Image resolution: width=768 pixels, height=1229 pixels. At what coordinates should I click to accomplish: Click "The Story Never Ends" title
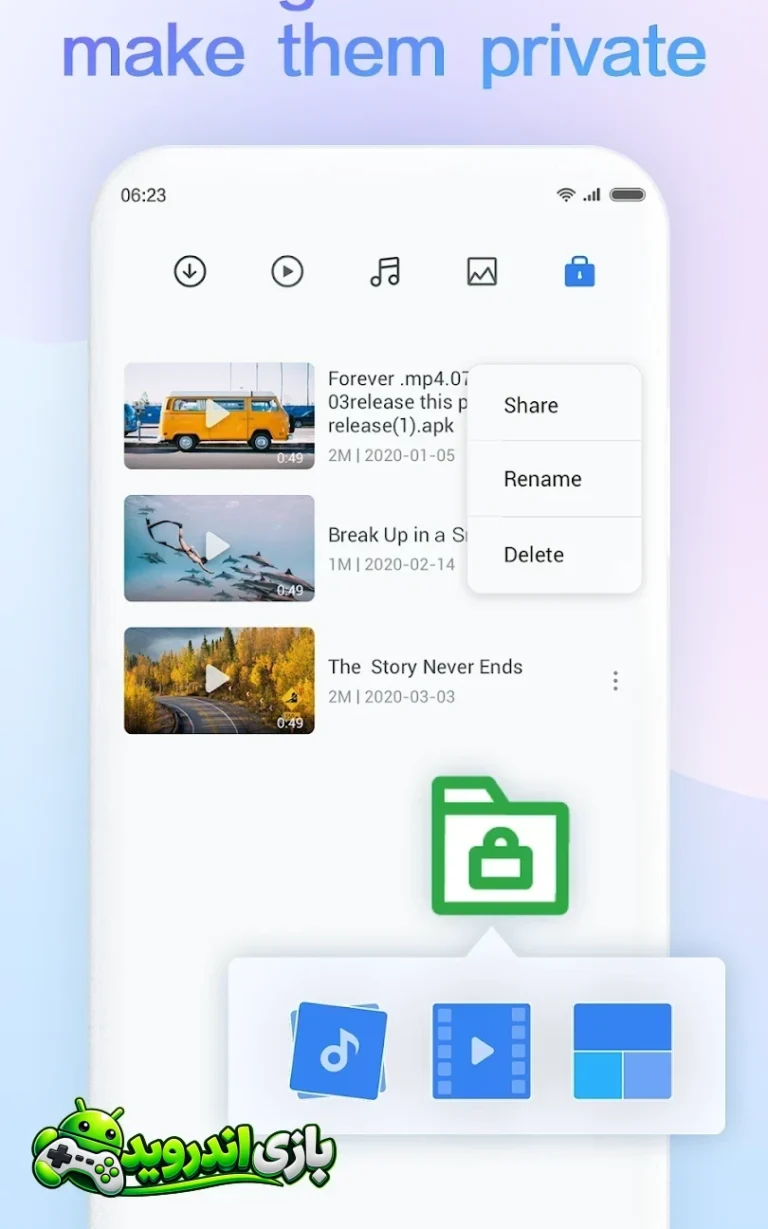(425, 667)
